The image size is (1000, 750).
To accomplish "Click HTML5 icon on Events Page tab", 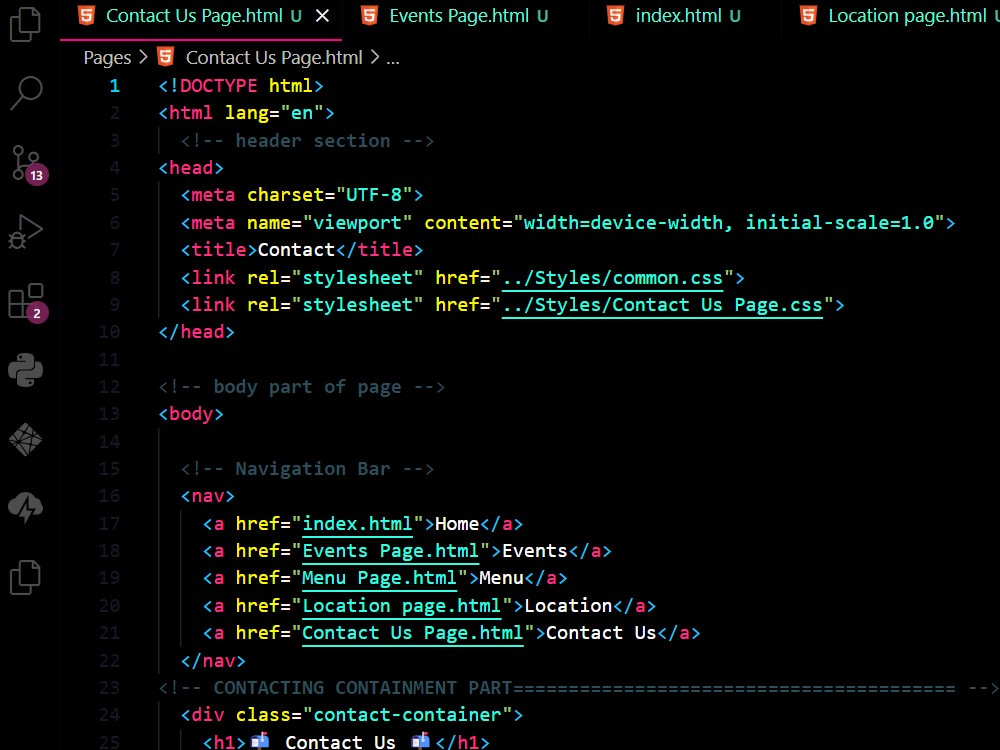I will click(x=369, y=15).
